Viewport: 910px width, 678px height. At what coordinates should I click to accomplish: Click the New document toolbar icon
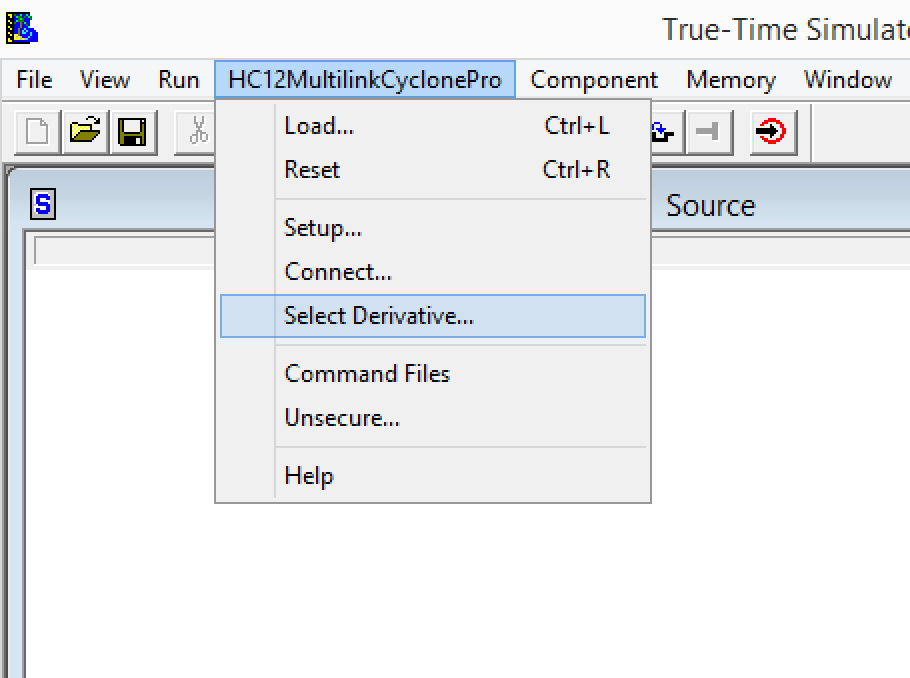point(37,132)
